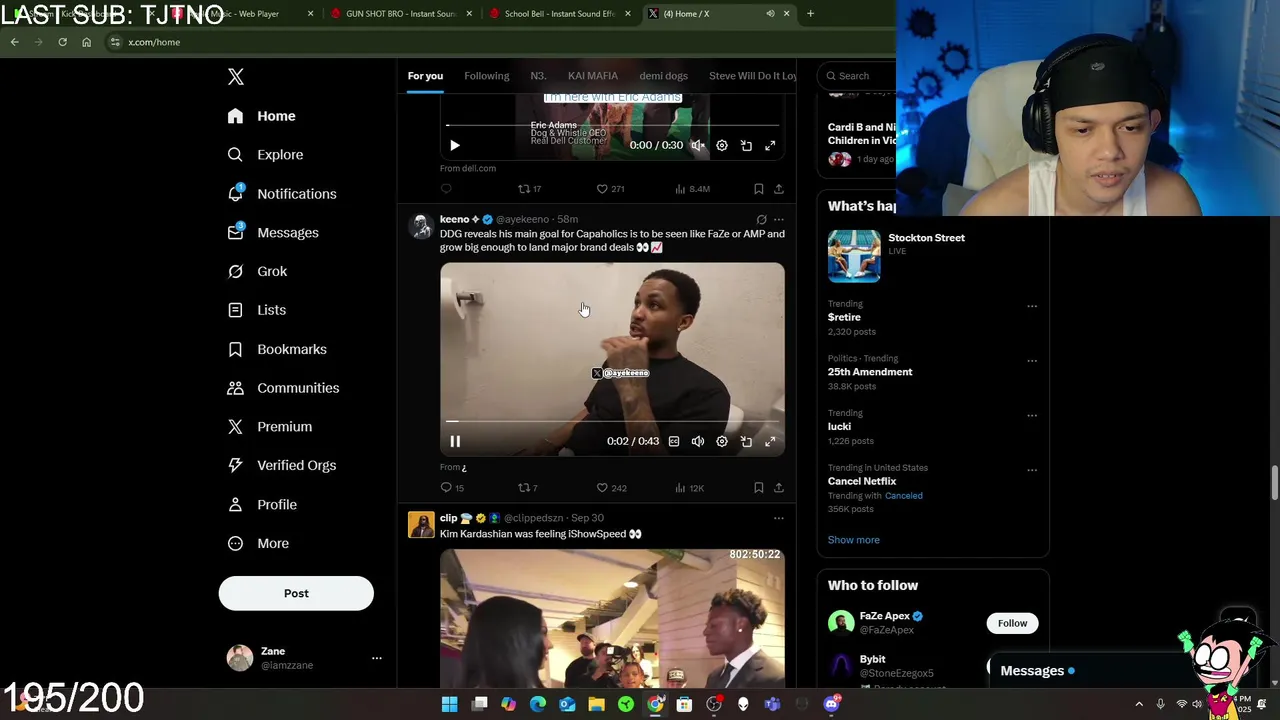The height and width of the screenshot is (720, 1280).
Task: Repost the Eric Adams post (17)
Action: click(529, 189)
